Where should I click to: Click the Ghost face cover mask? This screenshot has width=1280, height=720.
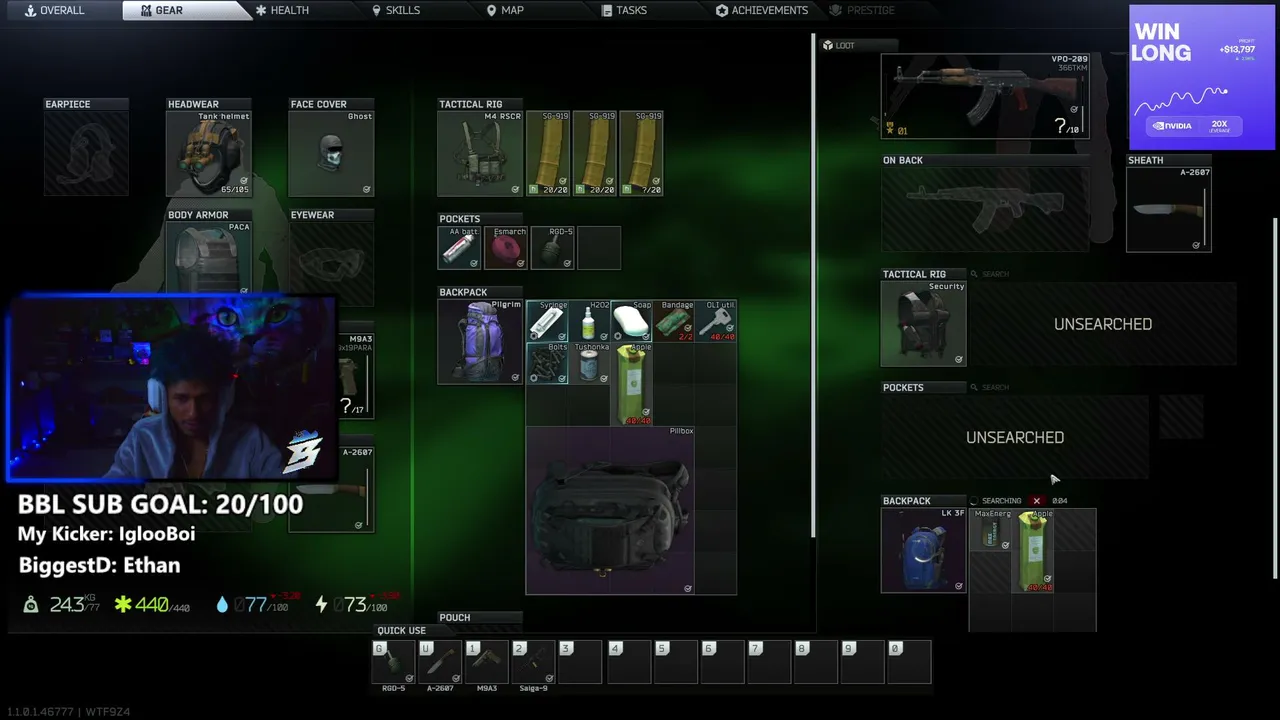coord(331,153)
